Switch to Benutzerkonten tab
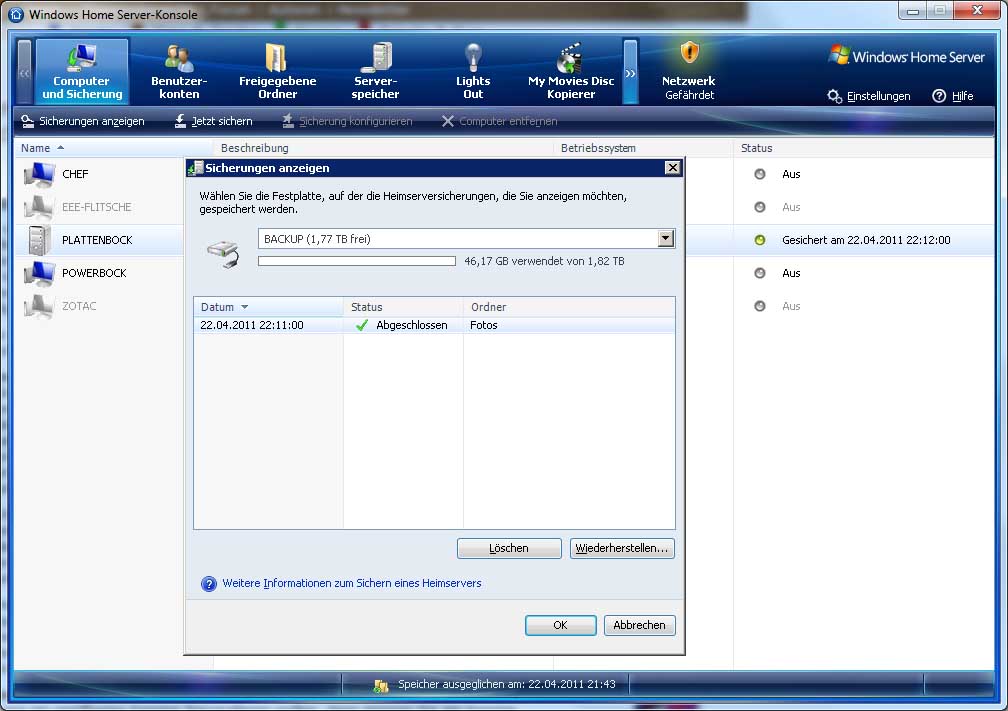The width and height of the screenshot is (1008, 711). 179,71
